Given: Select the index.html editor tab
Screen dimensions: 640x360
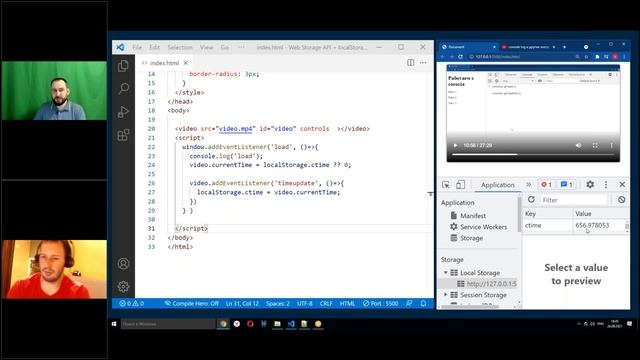Looking at the screenshot, I should click(x=165, y=62).
